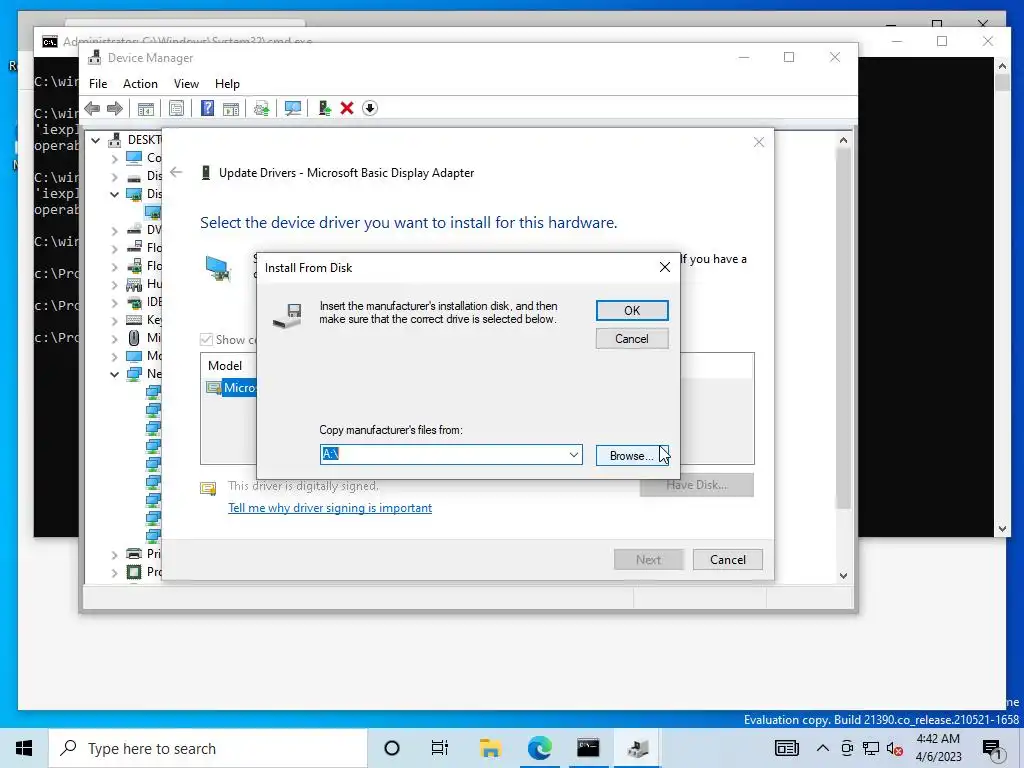Click the Have Disk... button

pos(696,485)
